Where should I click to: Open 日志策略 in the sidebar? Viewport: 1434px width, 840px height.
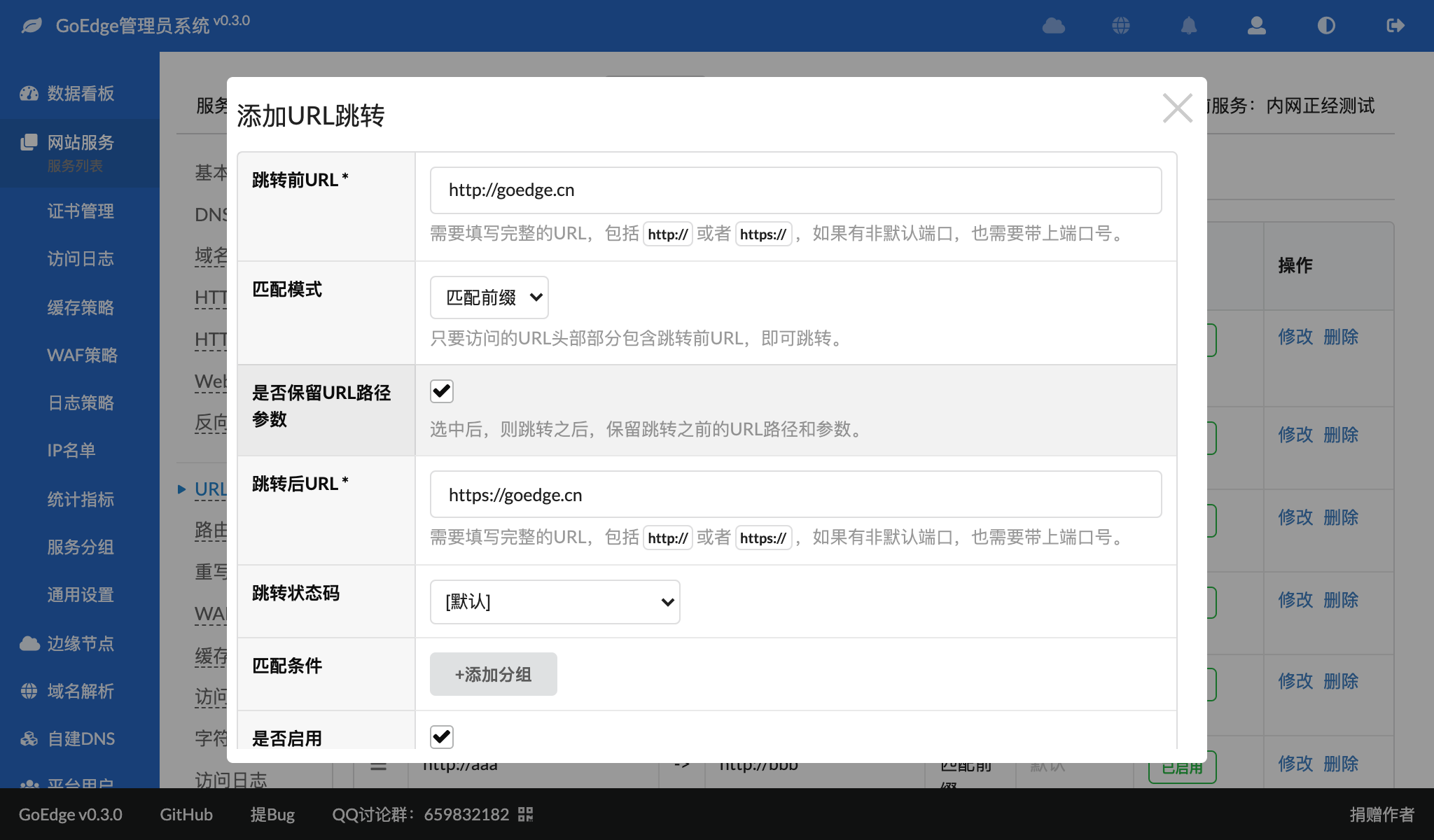[81, 402]
